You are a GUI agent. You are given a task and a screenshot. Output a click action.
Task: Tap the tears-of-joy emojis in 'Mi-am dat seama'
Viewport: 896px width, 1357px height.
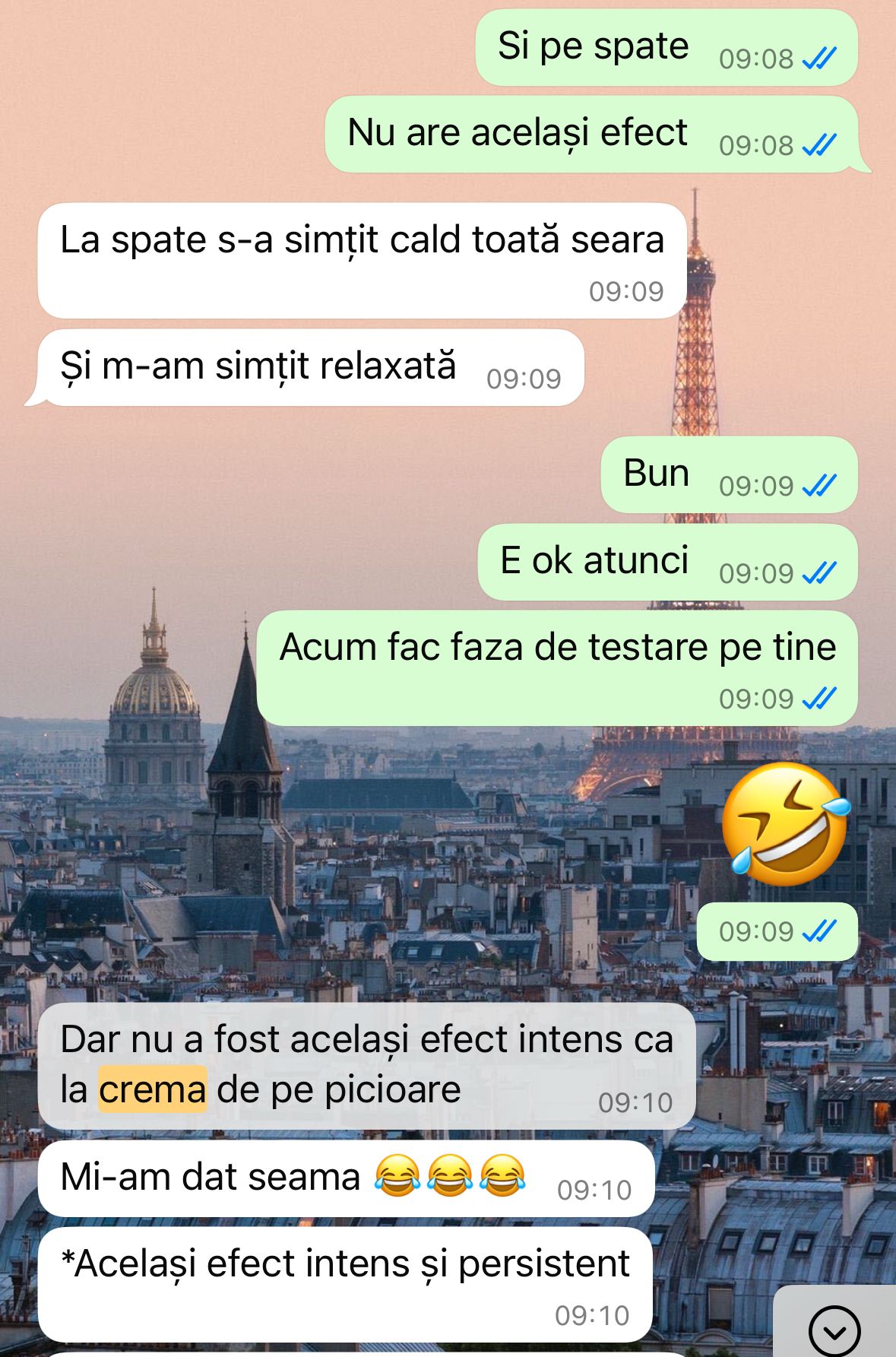coord(449,1175)
